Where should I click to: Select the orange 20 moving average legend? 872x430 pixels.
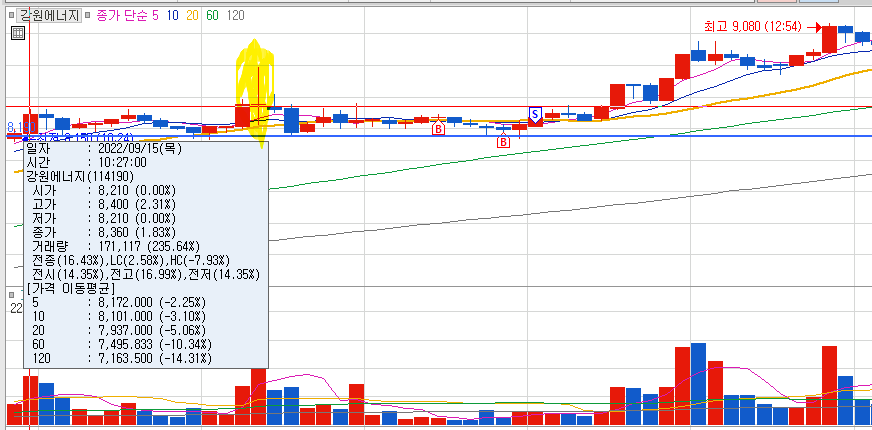(x=192, y=16)
